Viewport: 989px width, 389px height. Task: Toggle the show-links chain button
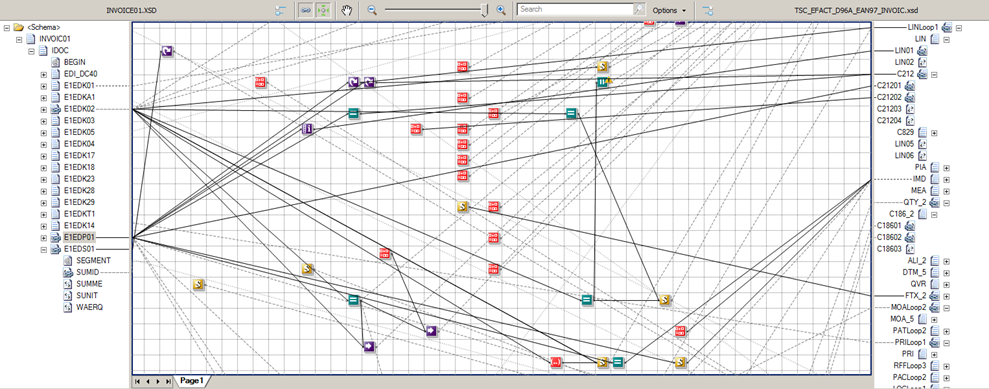click(305, 10)
